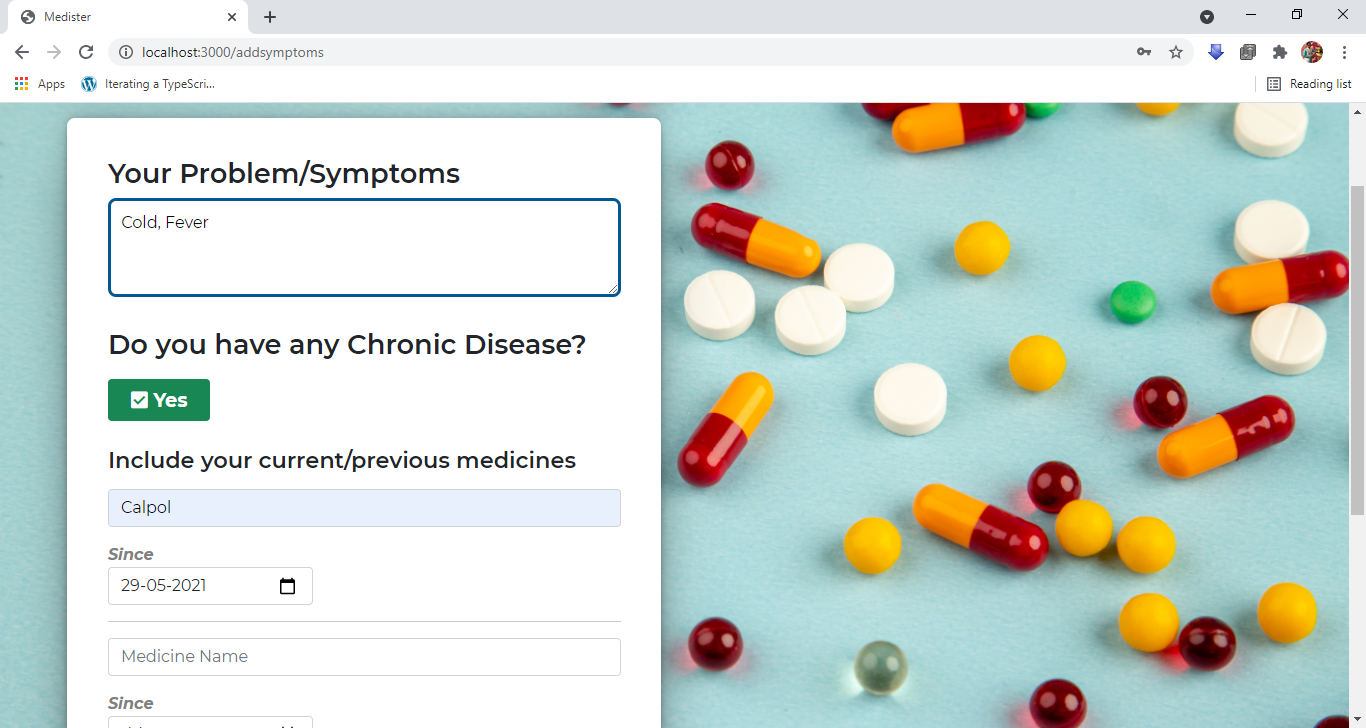Click the blue download arrow extension
The height and width of the screenshot is (728, 1366).
point(1216,52)
